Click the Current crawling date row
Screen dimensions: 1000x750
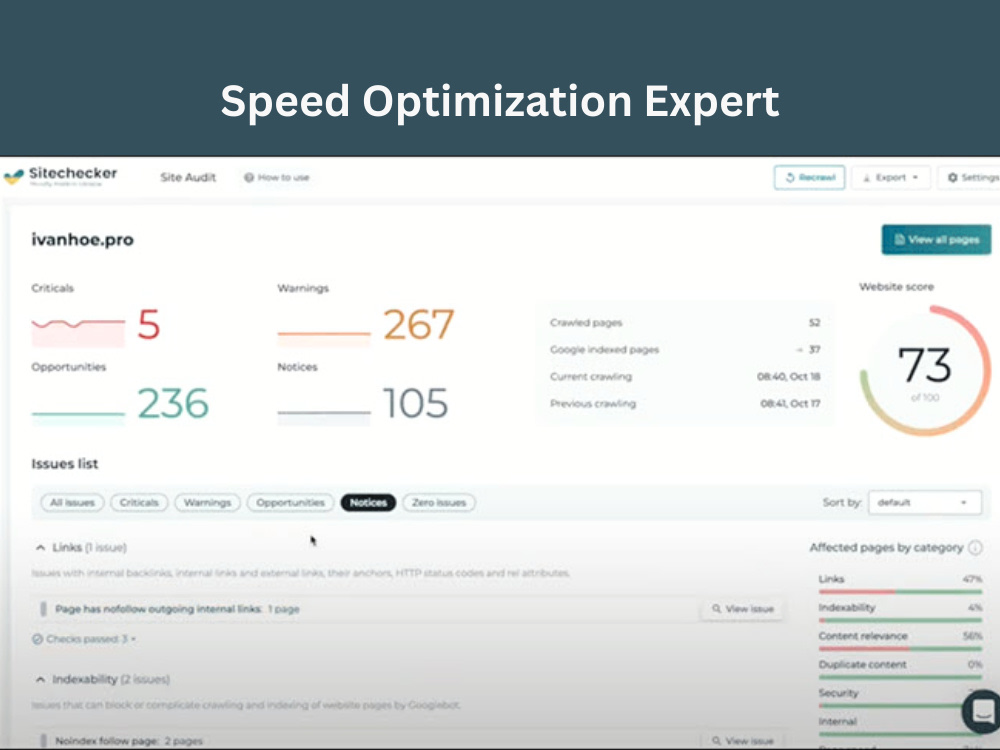click(685, 376)
